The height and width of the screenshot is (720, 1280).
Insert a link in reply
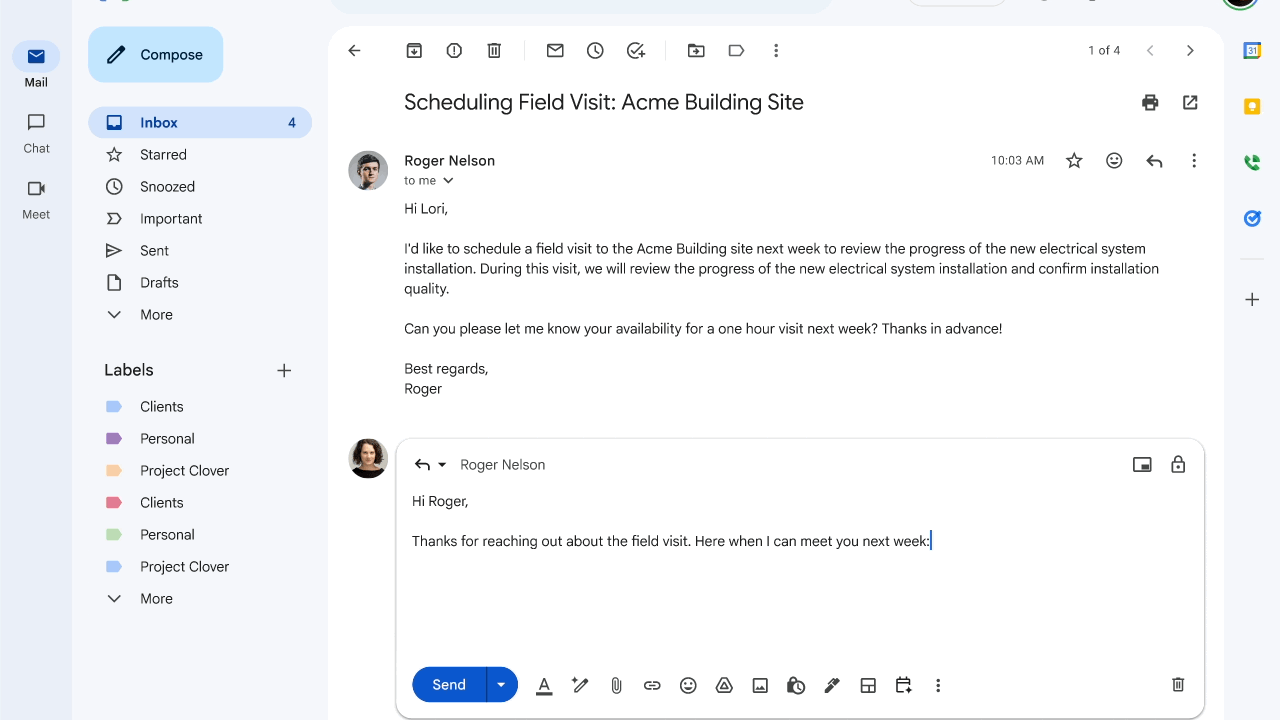click(x=652, y=685)
